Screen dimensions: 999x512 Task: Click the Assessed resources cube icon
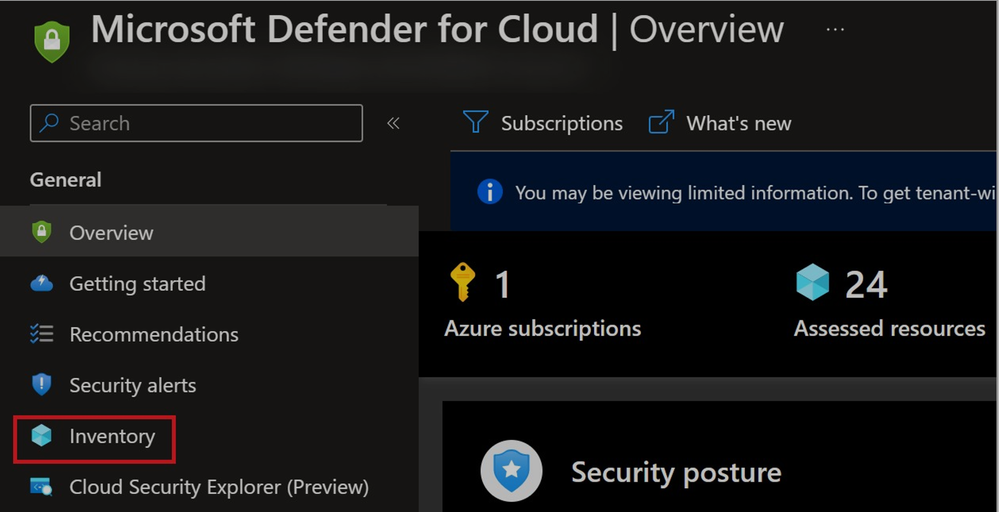[x=812, y=283]
